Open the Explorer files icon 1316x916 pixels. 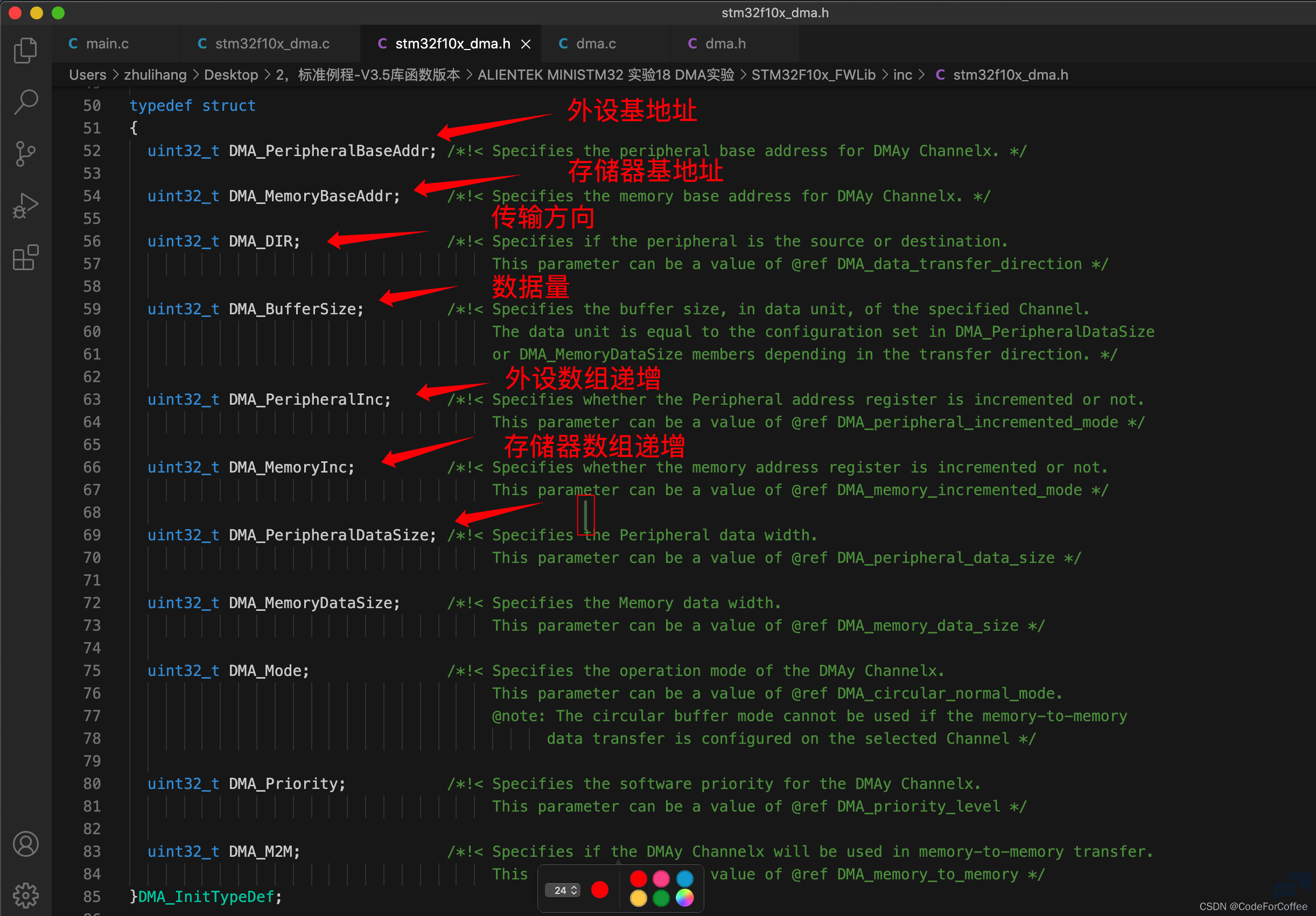point(25,50)
